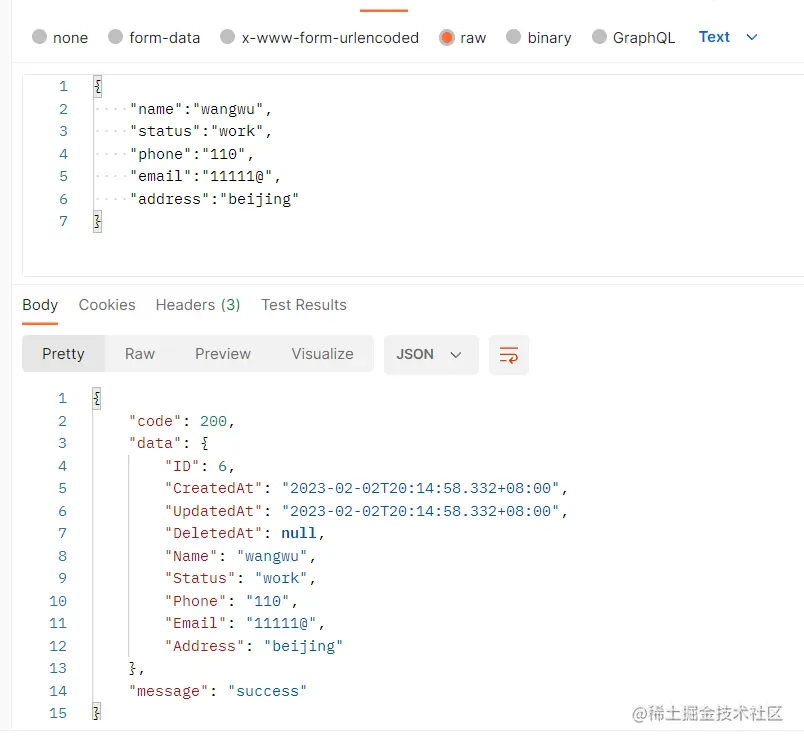Viewport: 804px width, 744px height.
Task: Click the "ID": 6 response value
Action: click(223, 466)
